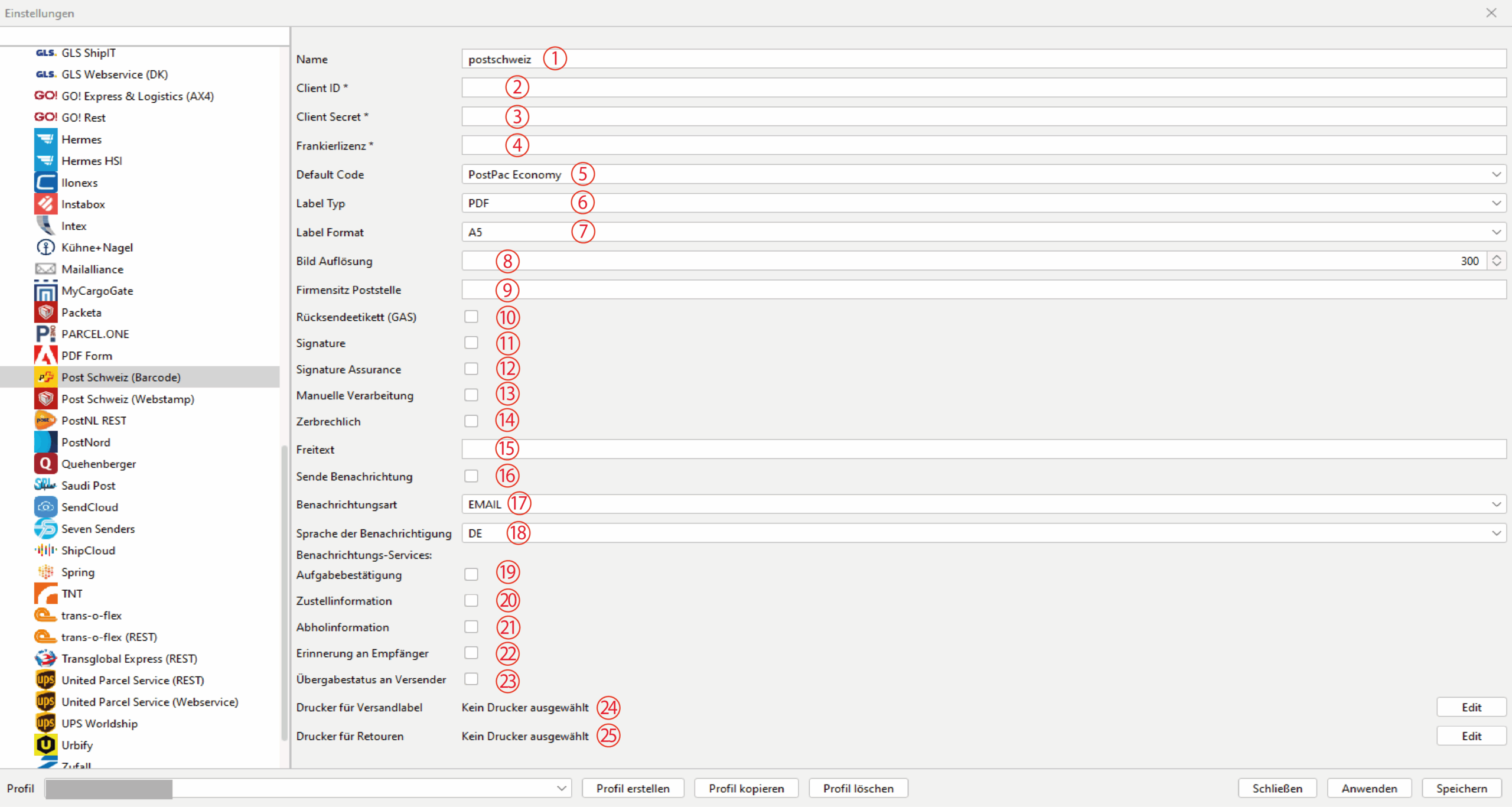Open the Profil selection dropdown
The height and width of the screenshot is (807, 1512).
(x=308, y=788)
